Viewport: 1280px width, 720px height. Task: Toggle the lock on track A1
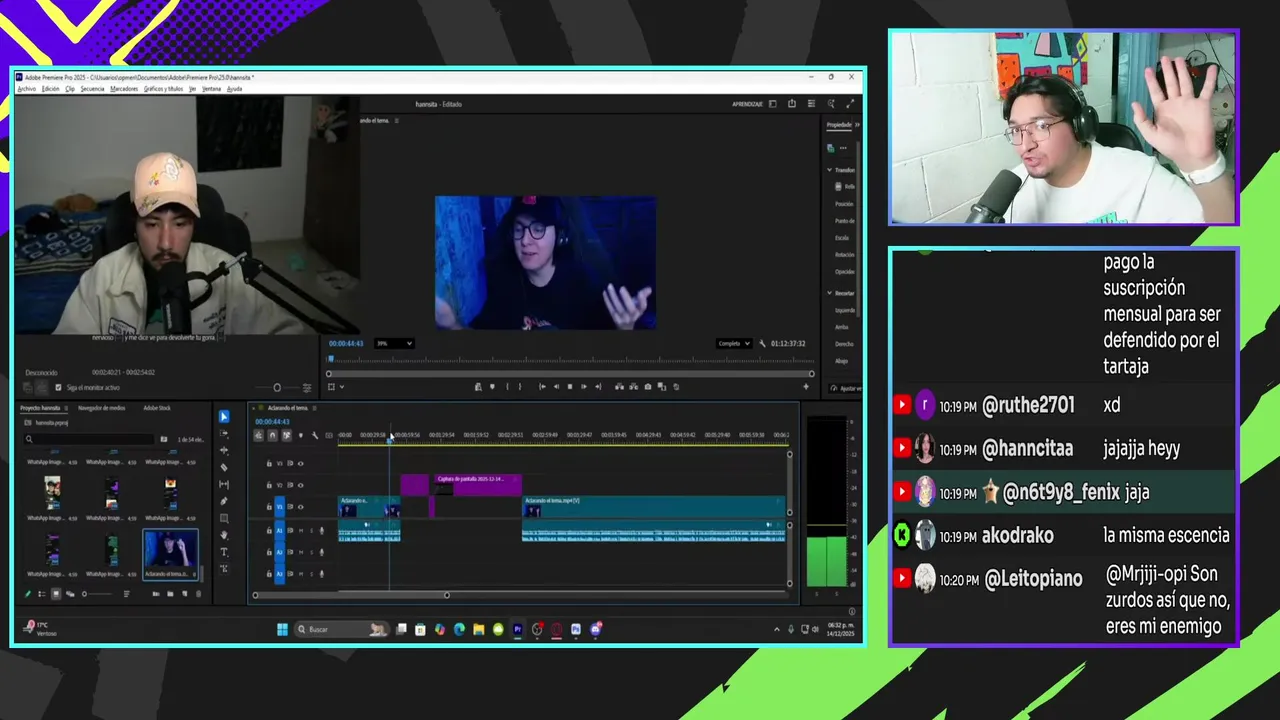[269, 531]
